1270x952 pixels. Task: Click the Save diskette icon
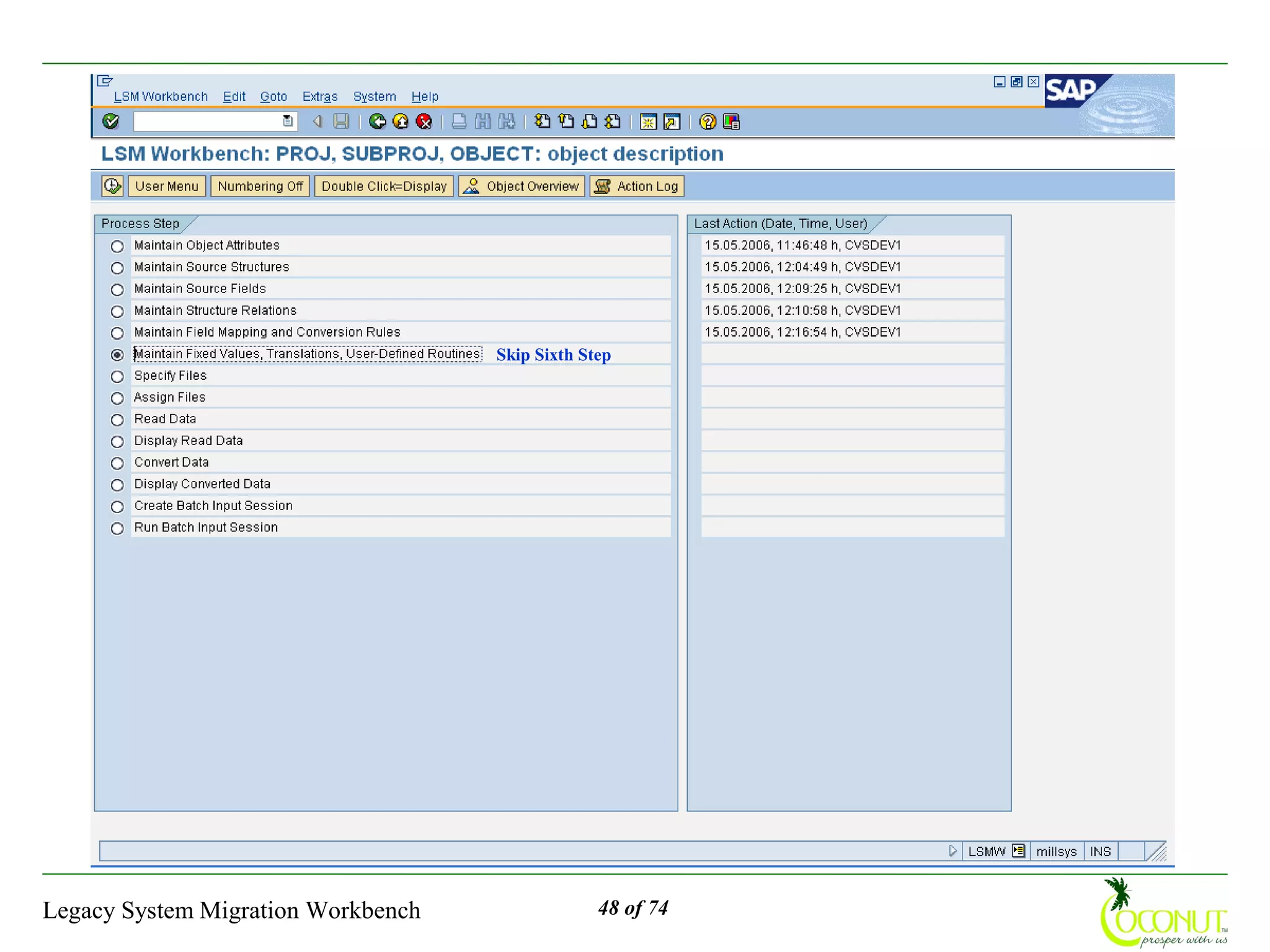point(341,121)
